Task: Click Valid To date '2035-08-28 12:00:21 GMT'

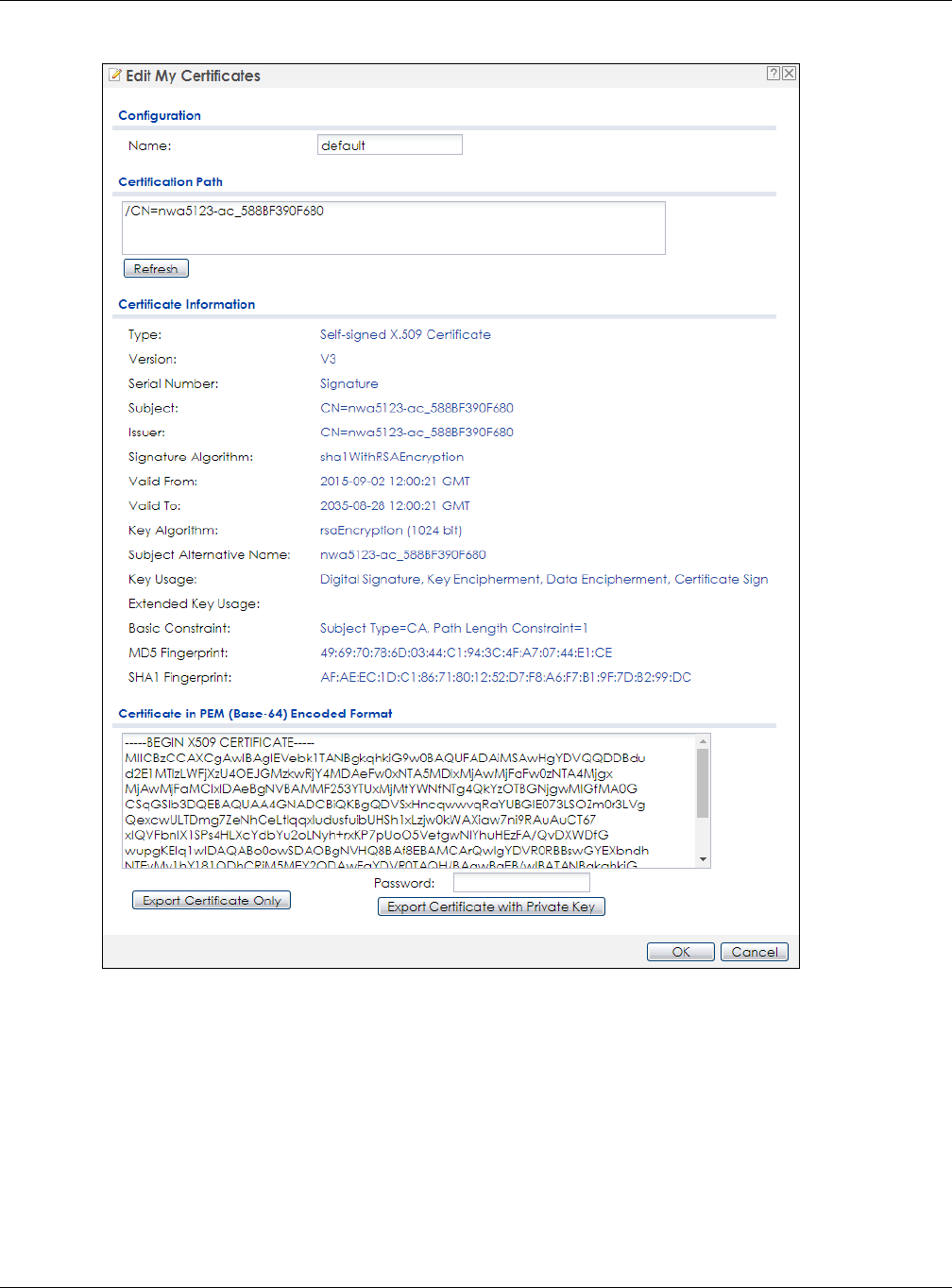Action: [x=395, y=506]
